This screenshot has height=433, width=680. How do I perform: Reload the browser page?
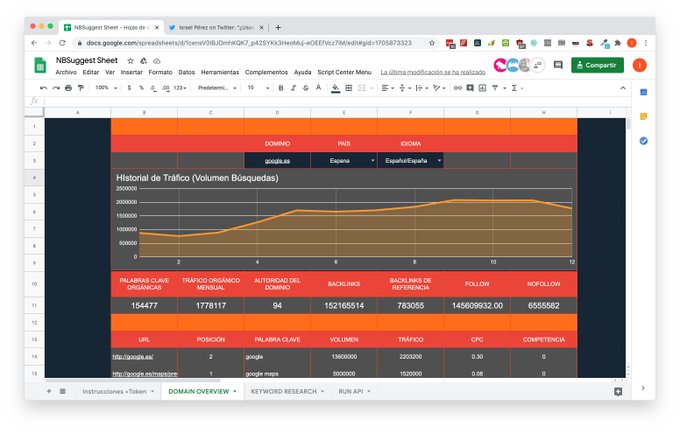coord(62,43)
